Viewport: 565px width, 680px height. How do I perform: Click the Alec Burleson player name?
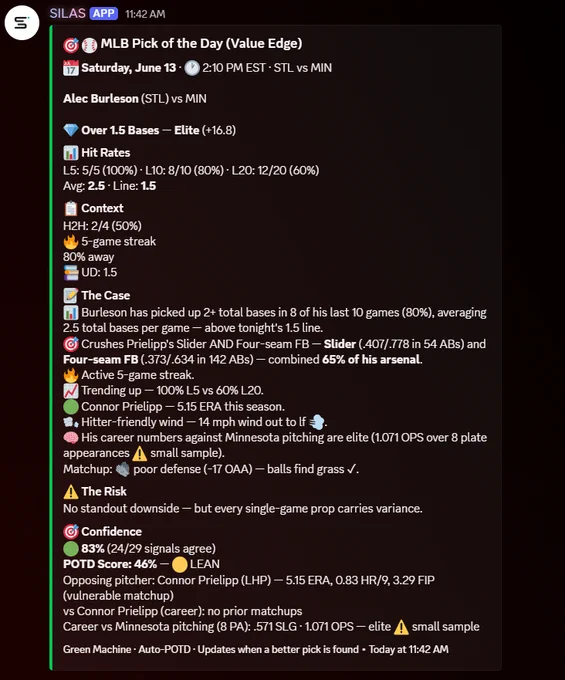[101, 99]
